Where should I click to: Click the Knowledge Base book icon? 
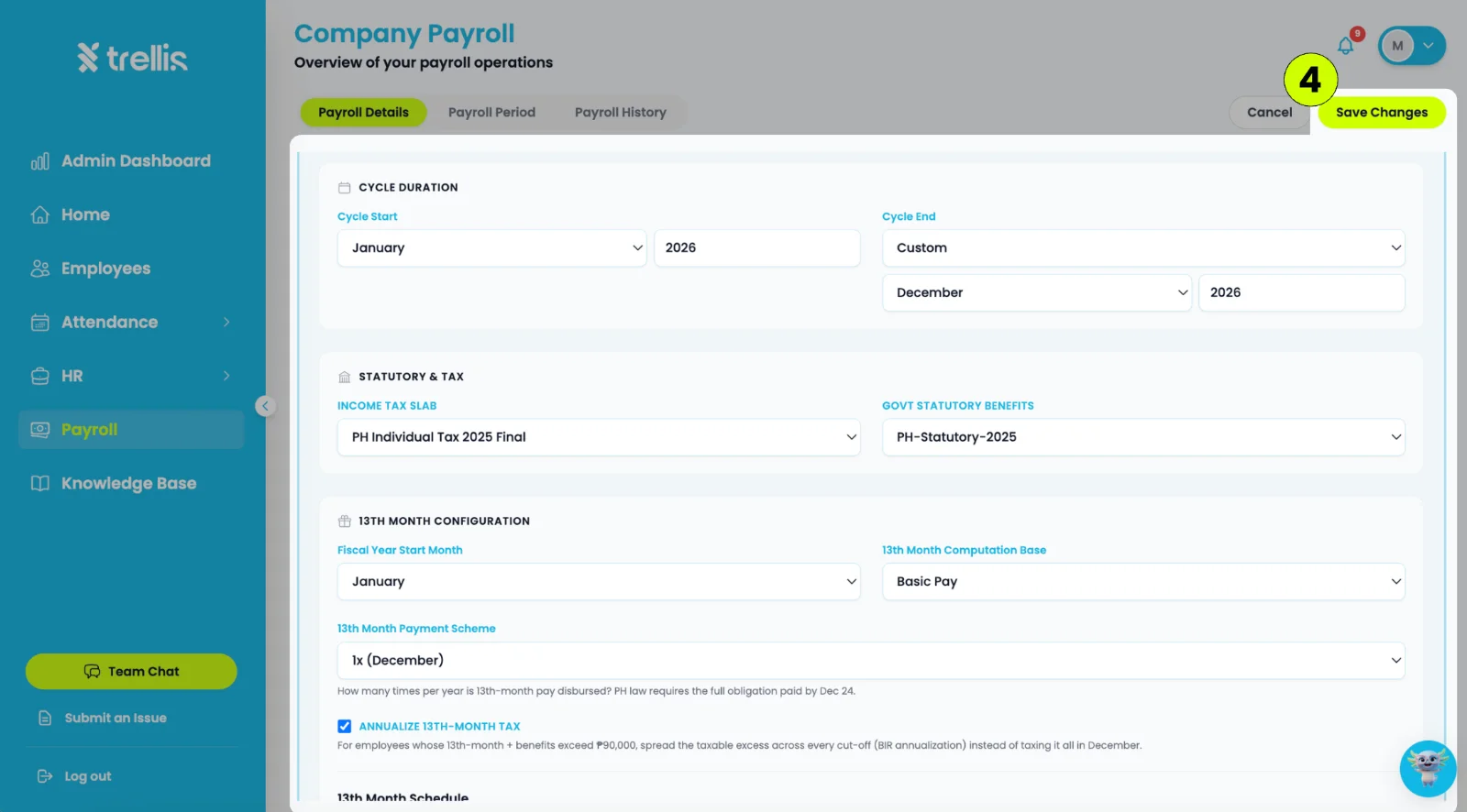click(40, 483)
